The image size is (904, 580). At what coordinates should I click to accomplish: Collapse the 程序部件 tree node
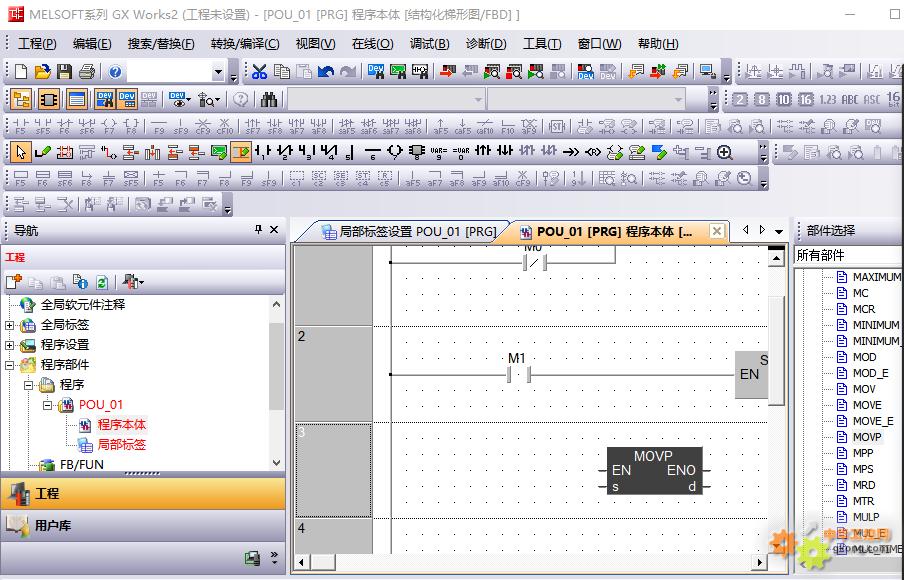9,365
